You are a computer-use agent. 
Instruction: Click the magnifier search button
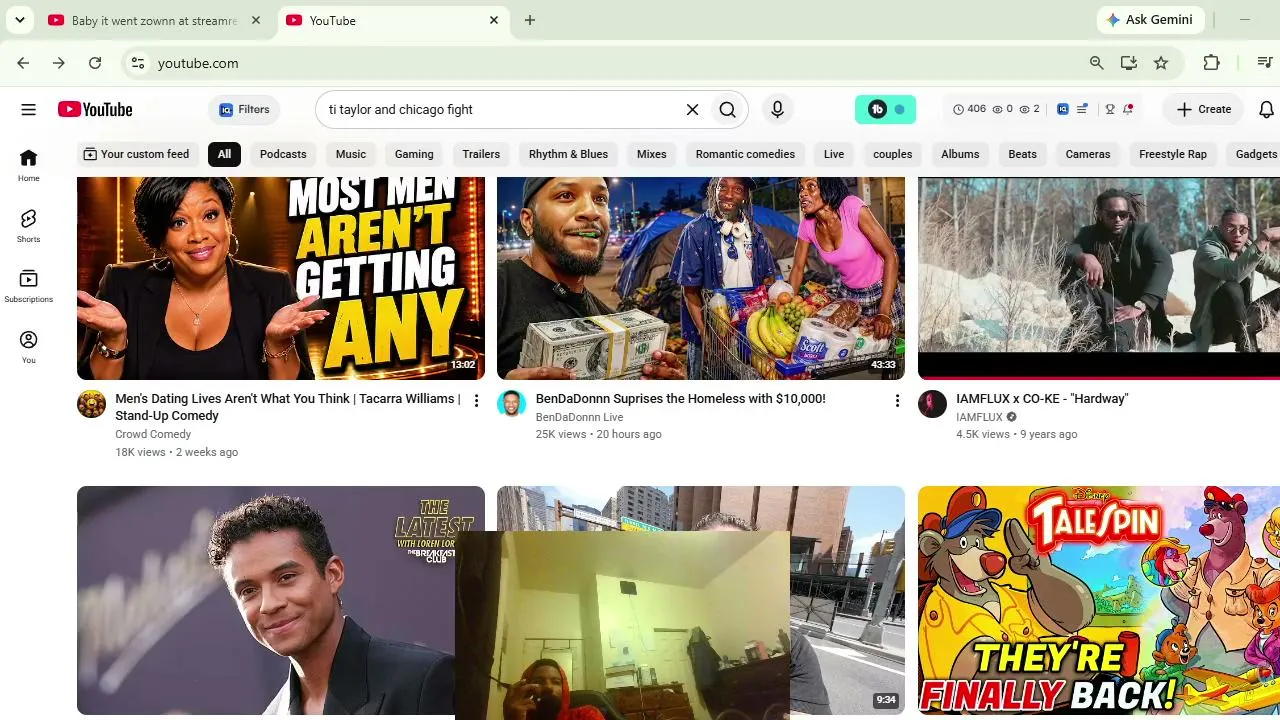coord(728,110)
